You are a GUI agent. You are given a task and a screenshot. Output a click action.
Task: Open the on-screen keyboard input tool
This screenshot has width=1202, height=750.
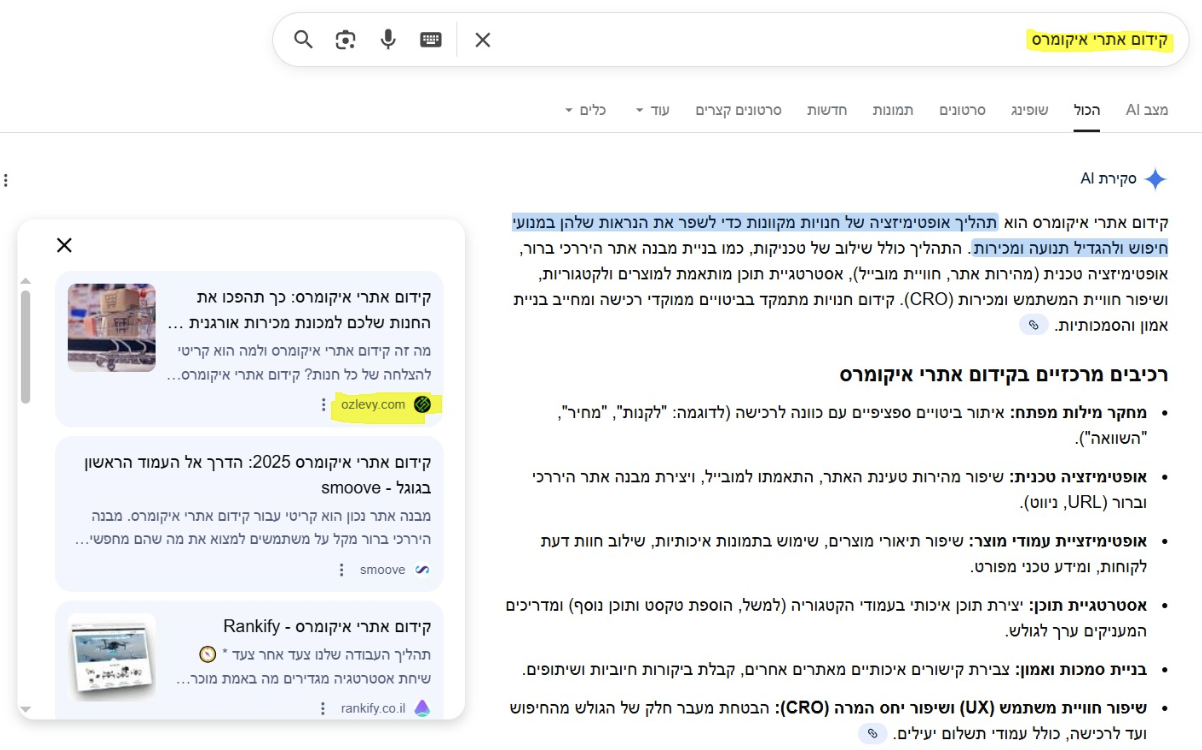point(431,39)
